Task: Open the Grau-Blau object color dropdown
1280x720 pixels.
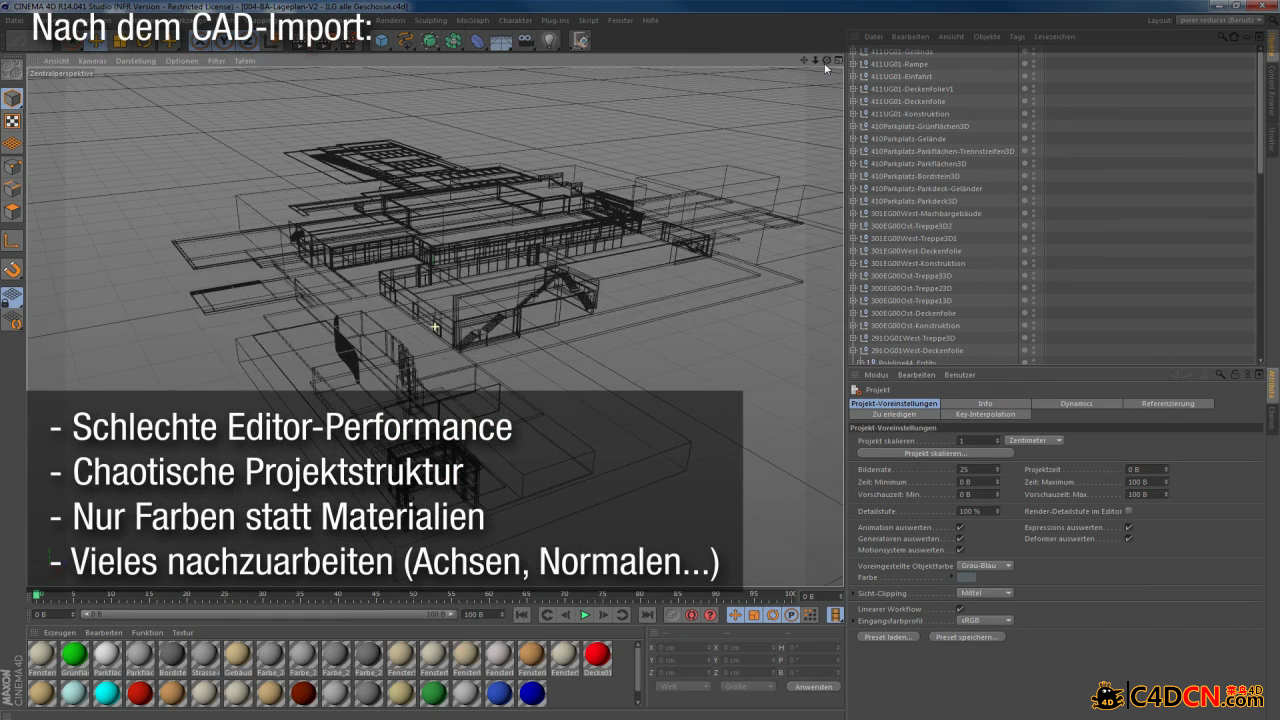Action: (x=985, y=566)
